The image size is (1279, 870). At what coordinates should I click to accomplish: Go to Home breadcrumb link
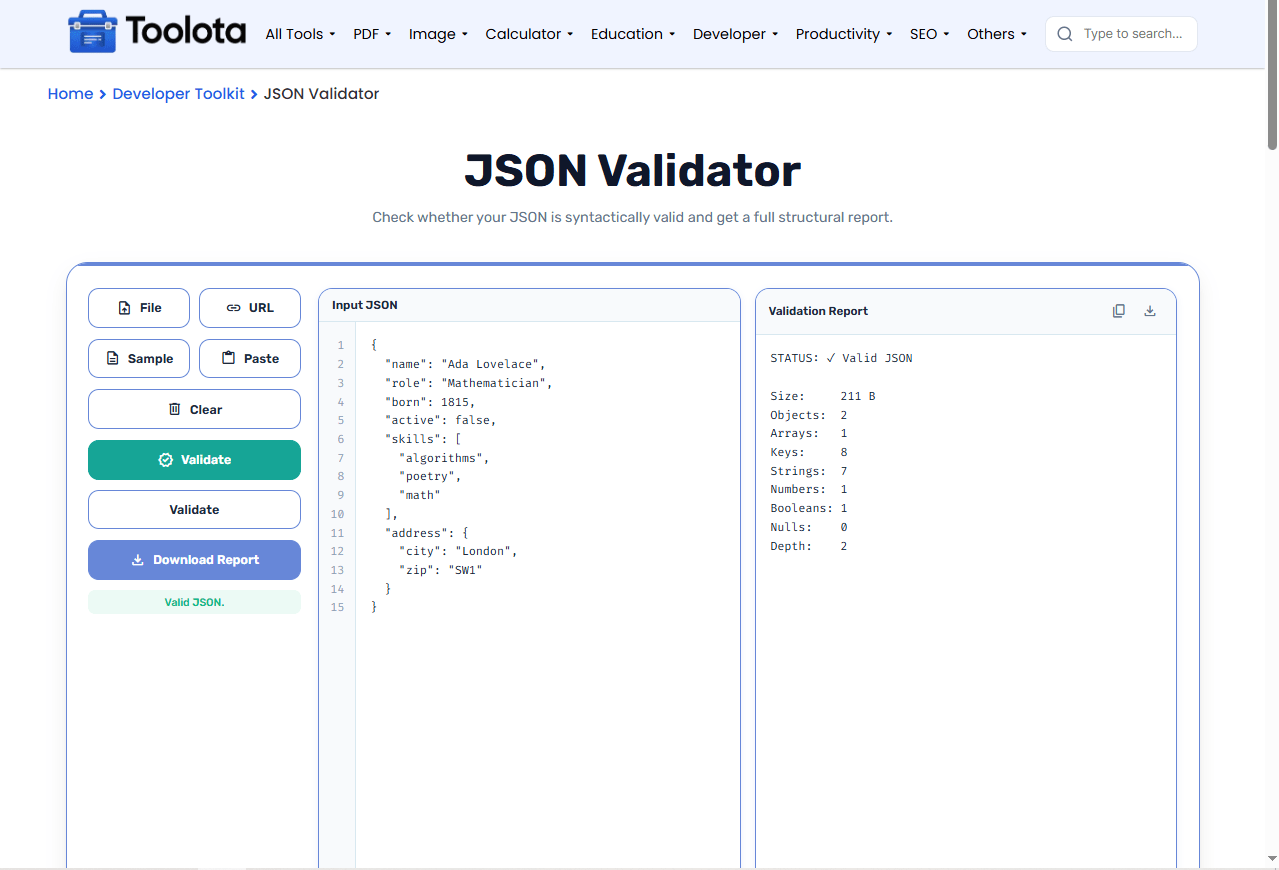tap(70, 94)
